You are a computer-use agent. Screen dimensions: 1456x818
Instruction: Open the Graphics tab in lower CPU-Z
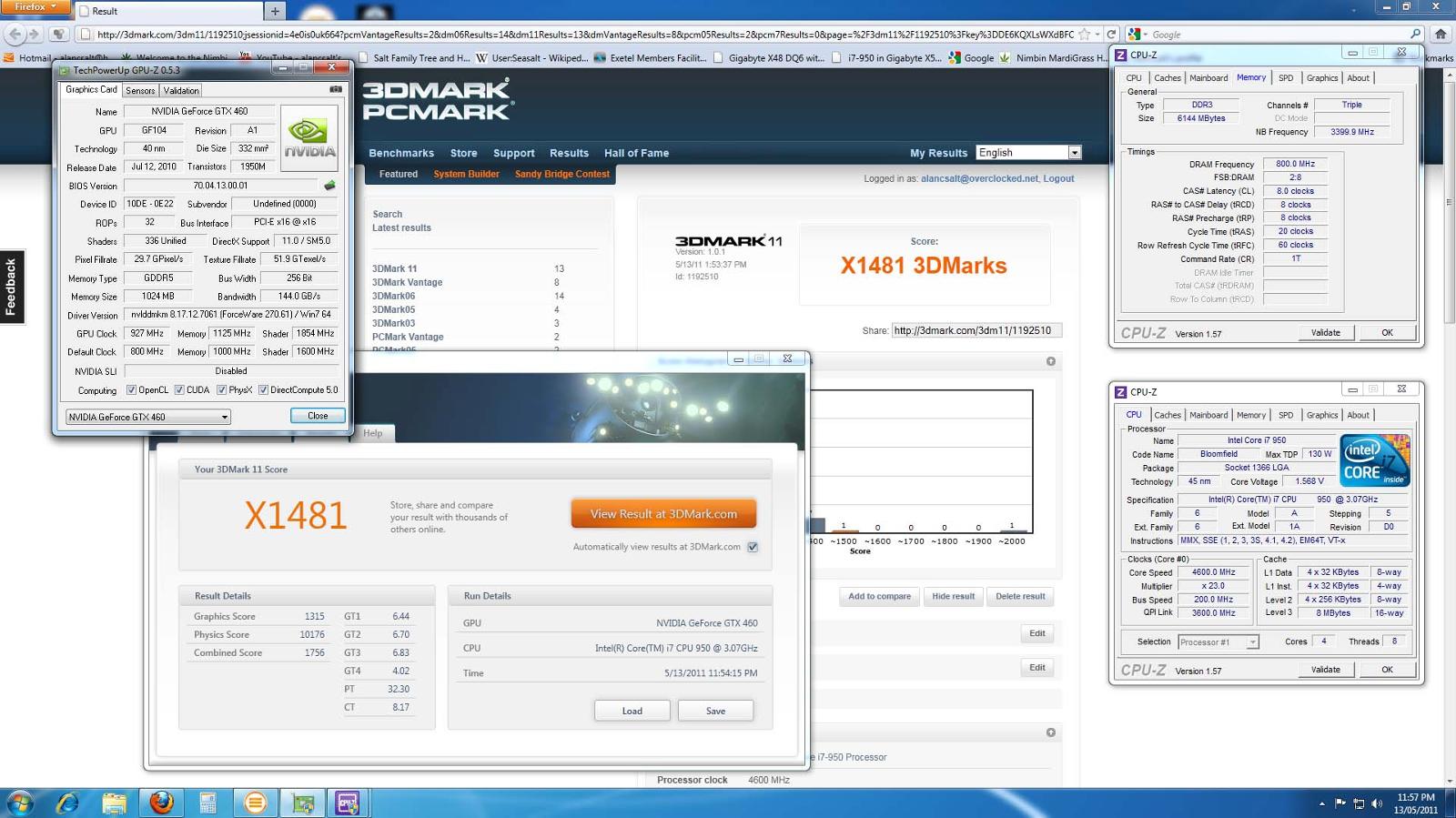(1322, 415)
